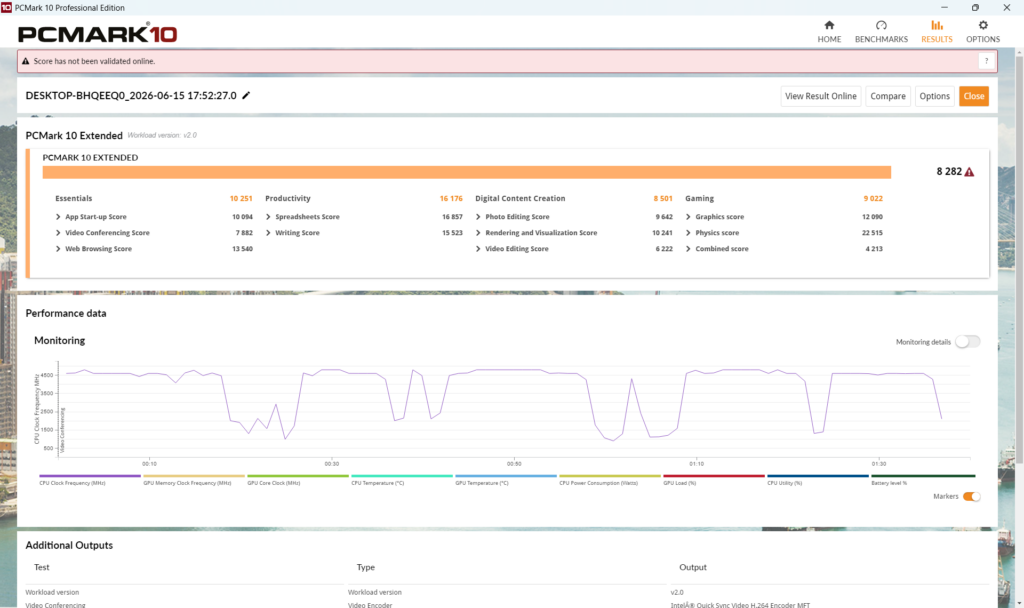Click the Gaming score 9 022
The image size is (1024, 608).
[x=873, y=199]
